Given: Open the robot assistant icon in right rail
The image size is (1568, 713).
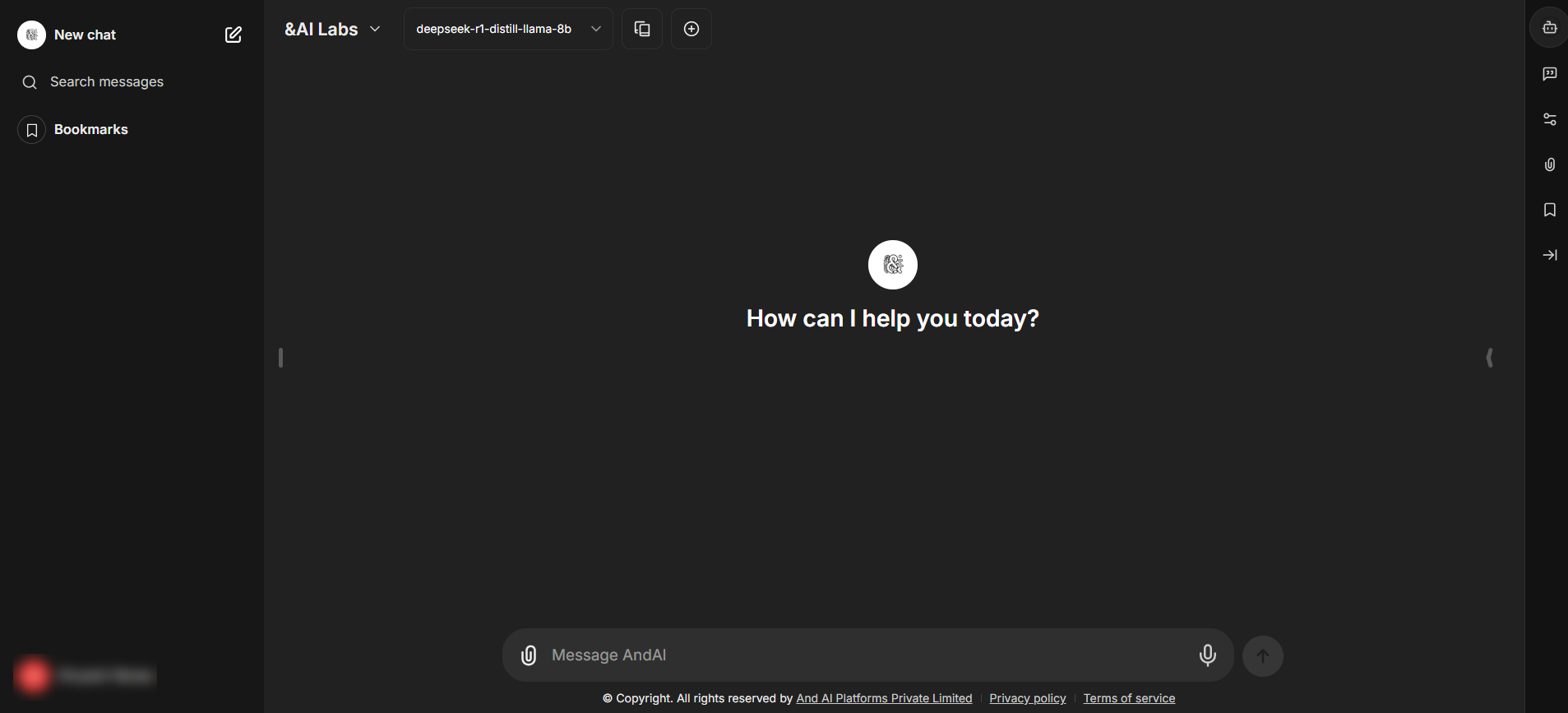Looking at the screenshot, I should (x=1549, y=28).
